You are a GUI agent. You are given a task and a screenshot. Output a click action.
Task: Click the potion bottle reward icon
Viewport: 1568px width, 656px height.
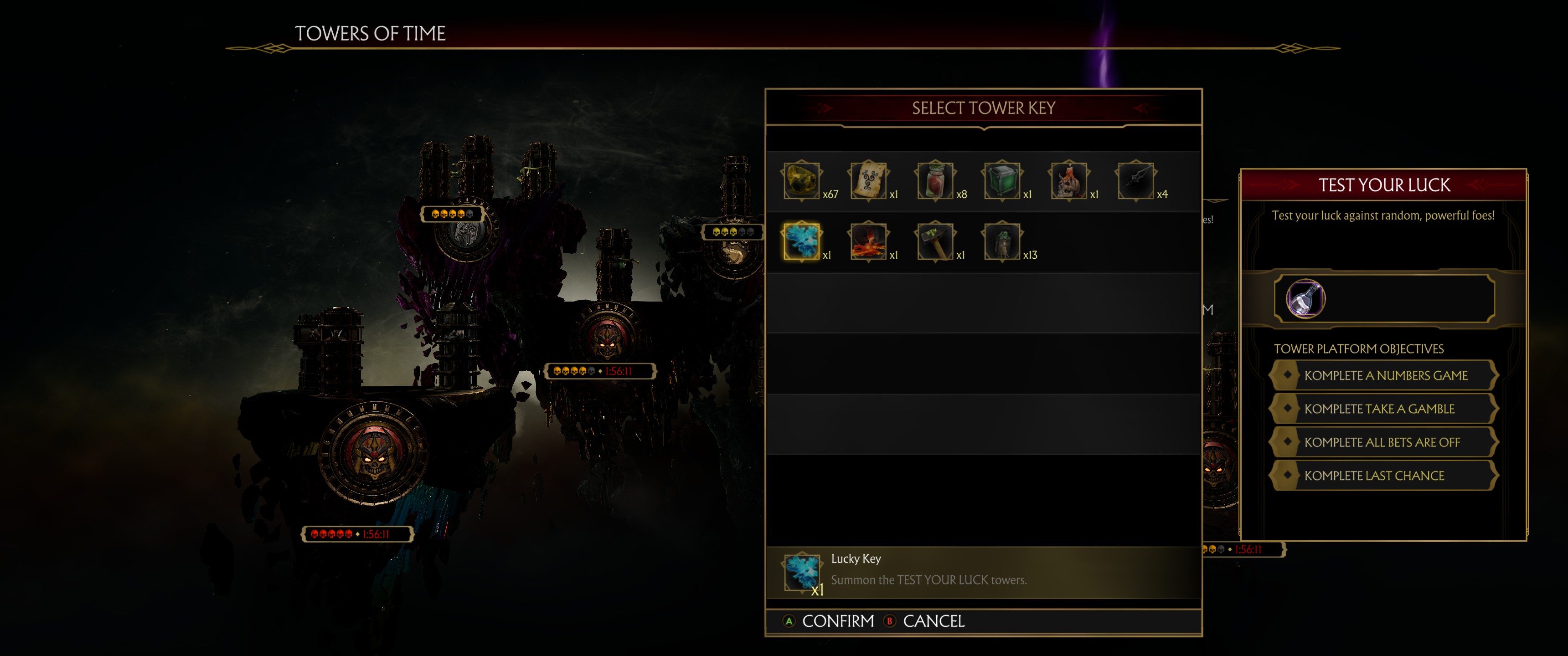pos(1305,299)
